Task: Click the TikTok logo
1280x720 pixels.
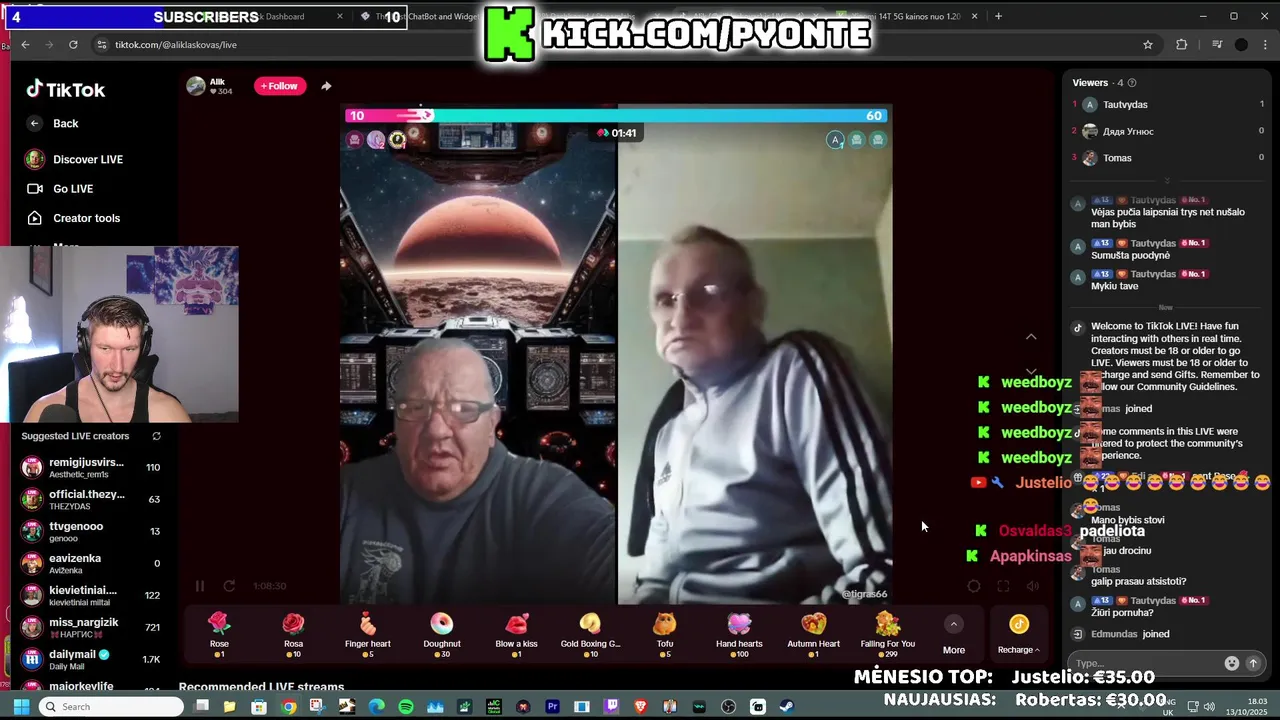Action: click(x=66, y=89)
